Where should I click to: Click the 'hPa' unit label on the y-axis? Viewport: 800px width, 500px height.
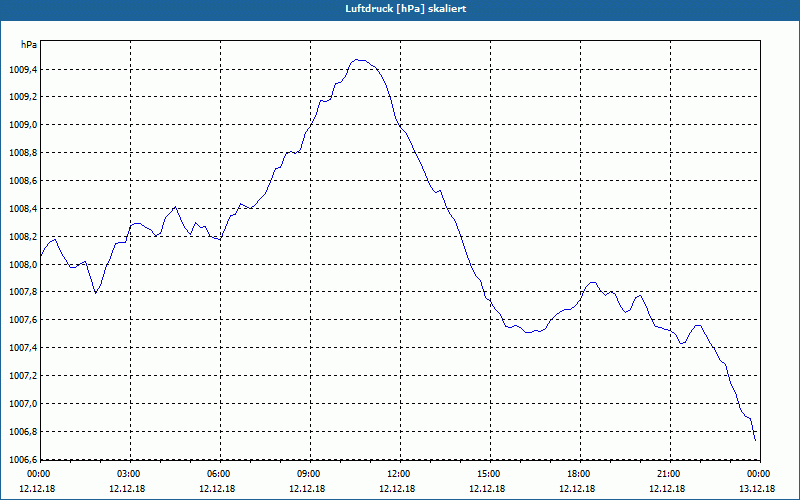pyautogui.click(x=29, y=45)
